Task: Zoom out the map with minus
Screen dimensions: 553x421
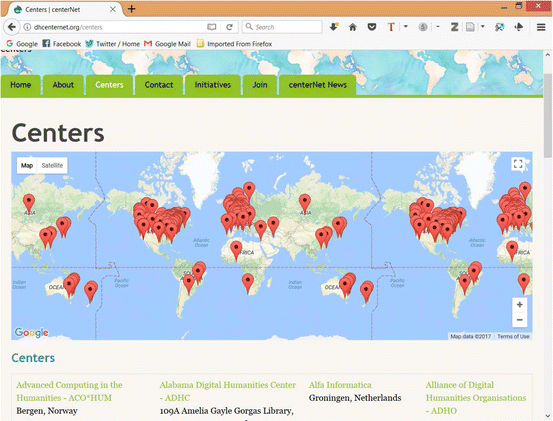Action: 519,320
